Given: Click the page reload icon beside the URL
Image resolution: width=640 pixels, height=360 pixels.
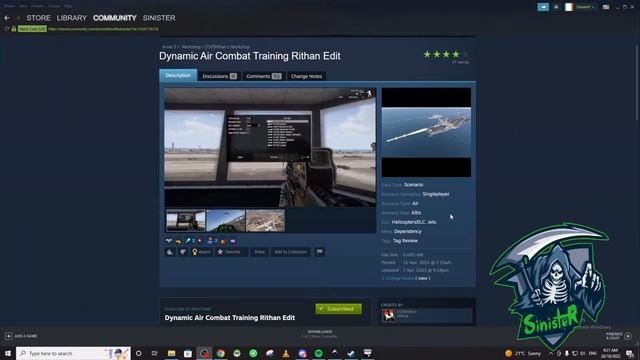Looking at the screenshot, I should [x=7, y=29].
